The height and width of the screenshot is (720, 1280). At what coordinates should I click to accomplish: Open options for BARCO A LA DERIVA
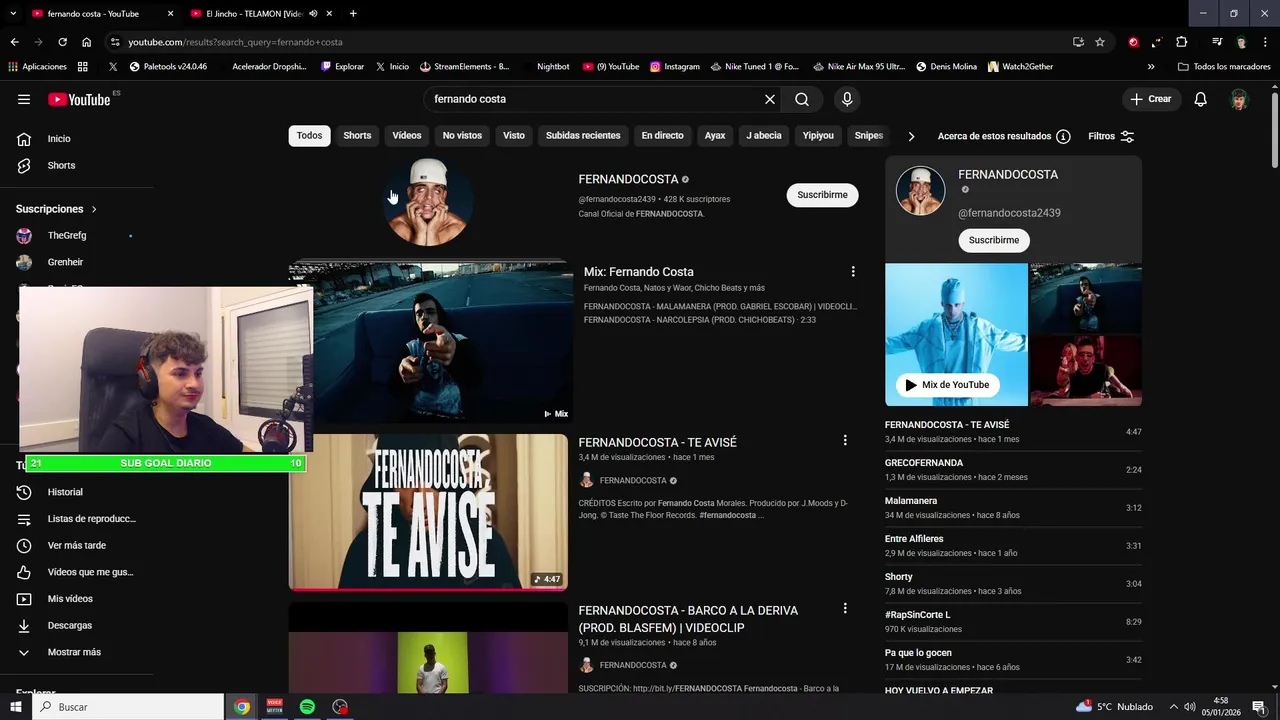pyautogui.click(x=845, y=608)
